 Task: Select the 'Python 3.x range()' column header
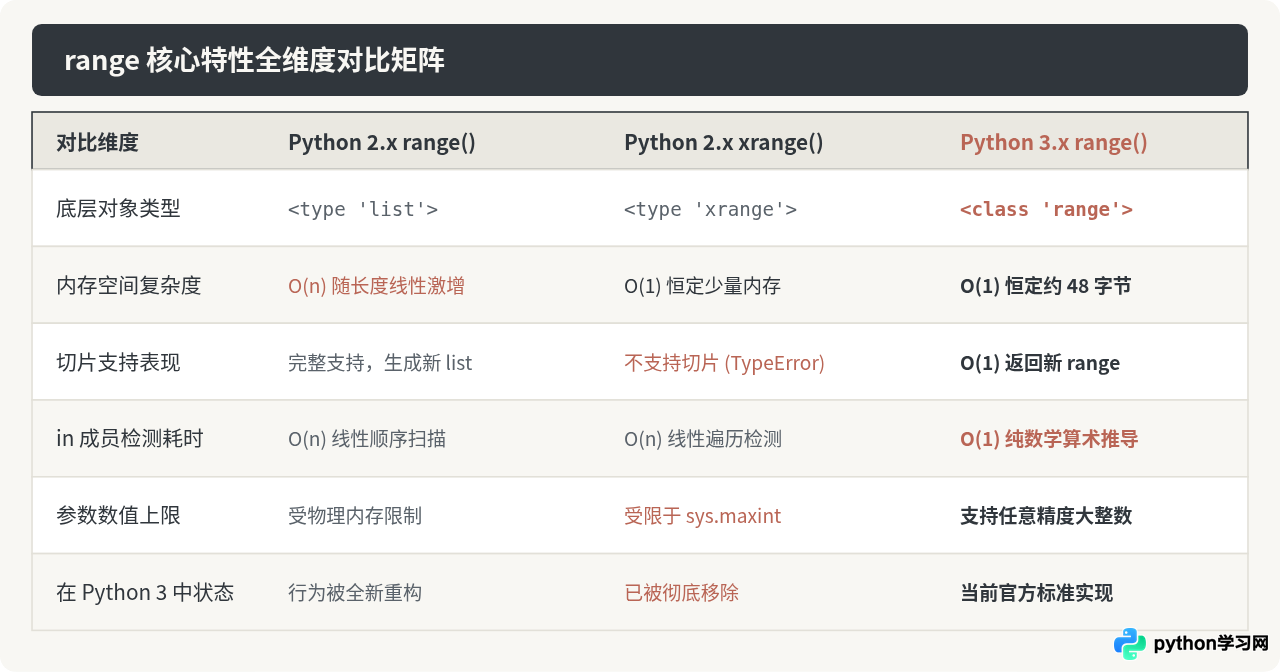coord(1054,142)
